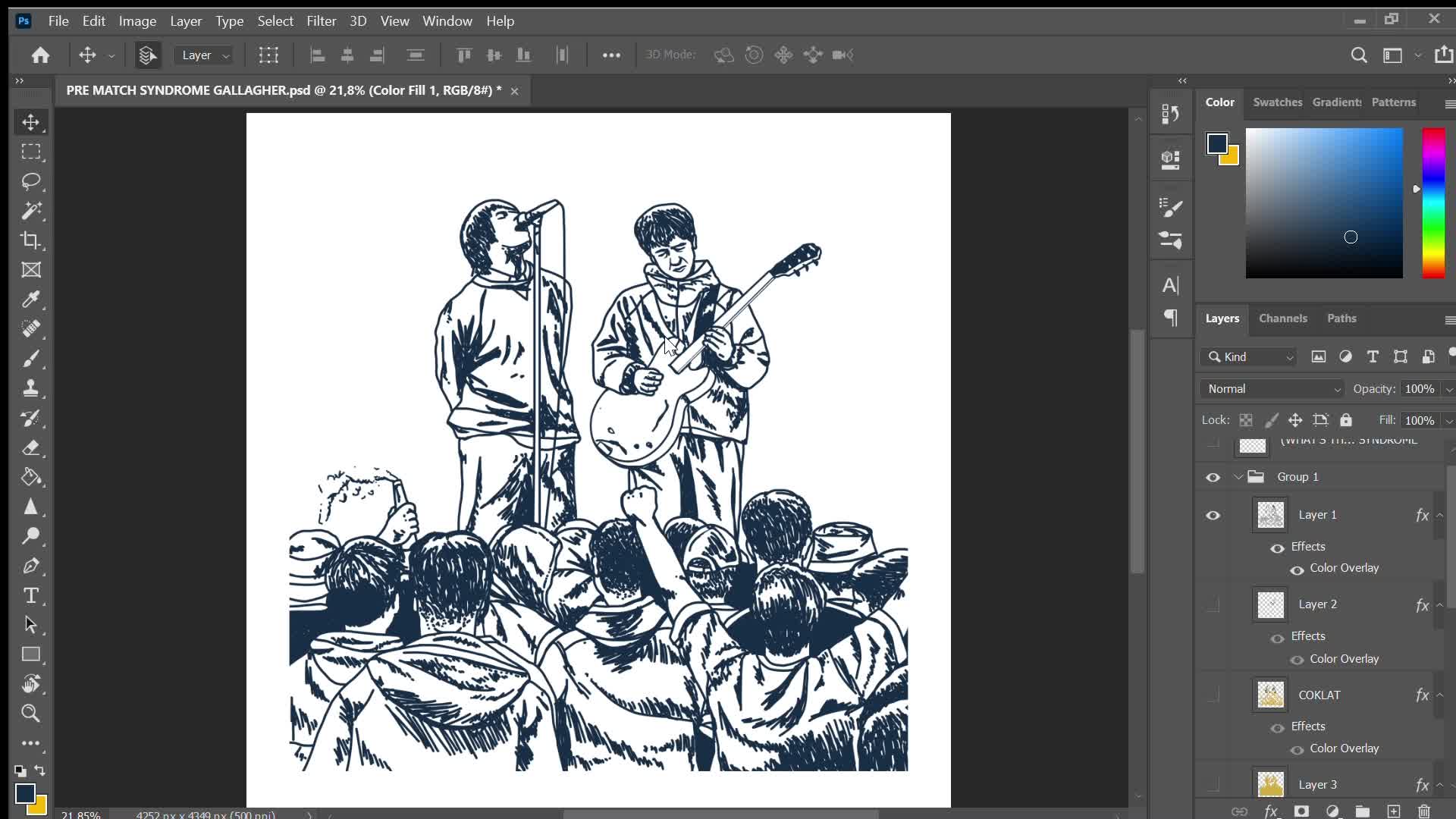Image resolution: width=1456 pixels, height=819 pixels.
Task: Select the Rectangular Marquee tool
Action: (31, 152)
